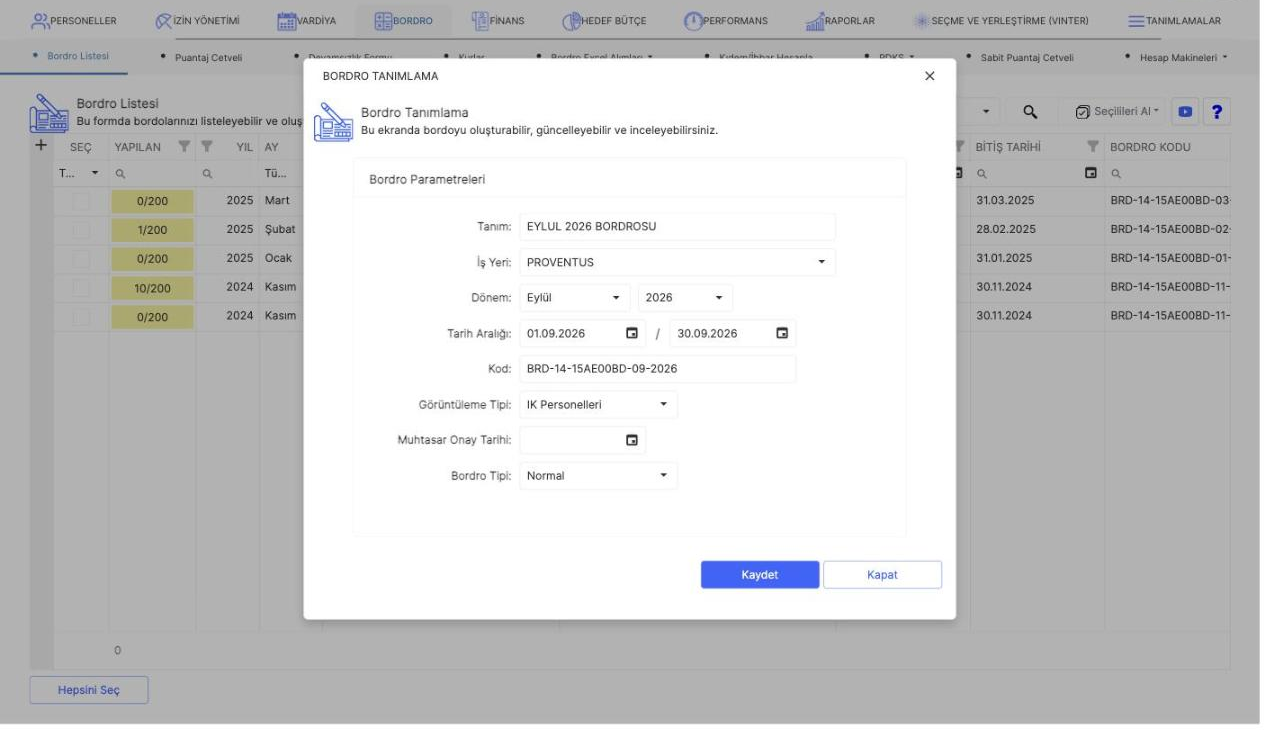
Task: Click the Bitiş Tarihi column header
Action: pyautogui.click(x=1010, y=148)
